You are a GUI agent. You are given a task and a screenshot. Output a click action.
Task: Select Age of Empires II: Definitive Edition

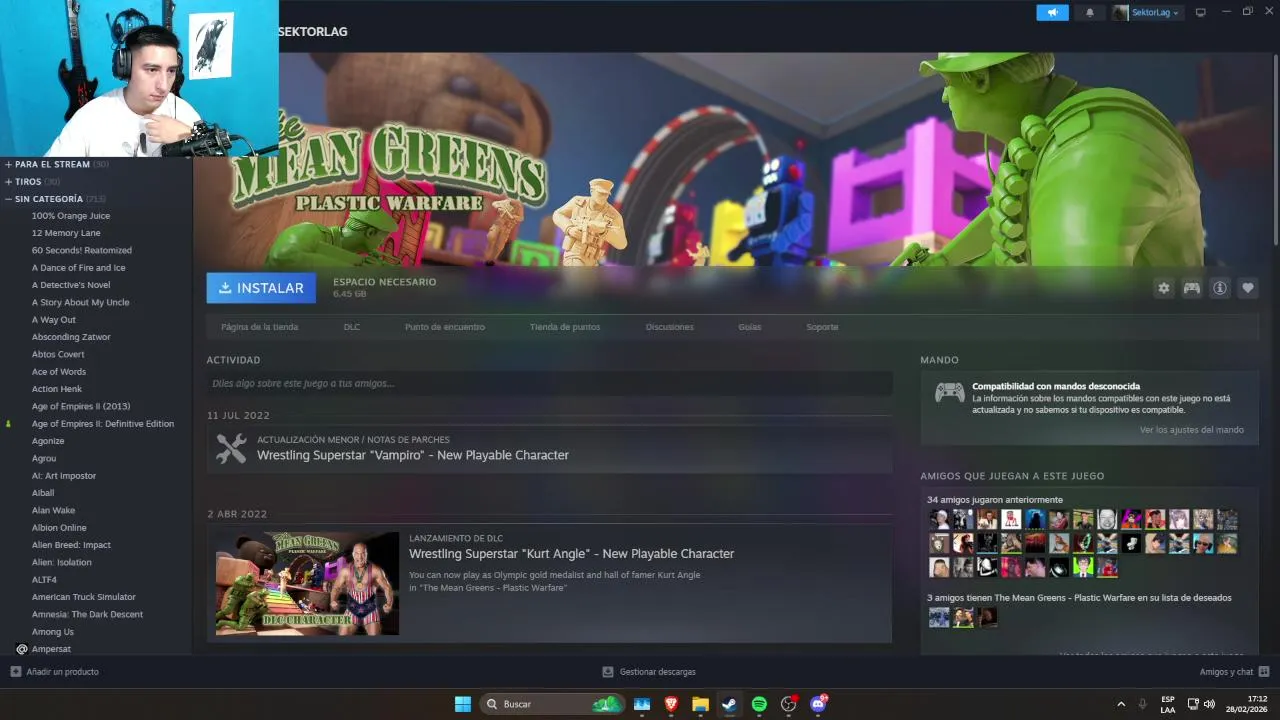point(103,424)
